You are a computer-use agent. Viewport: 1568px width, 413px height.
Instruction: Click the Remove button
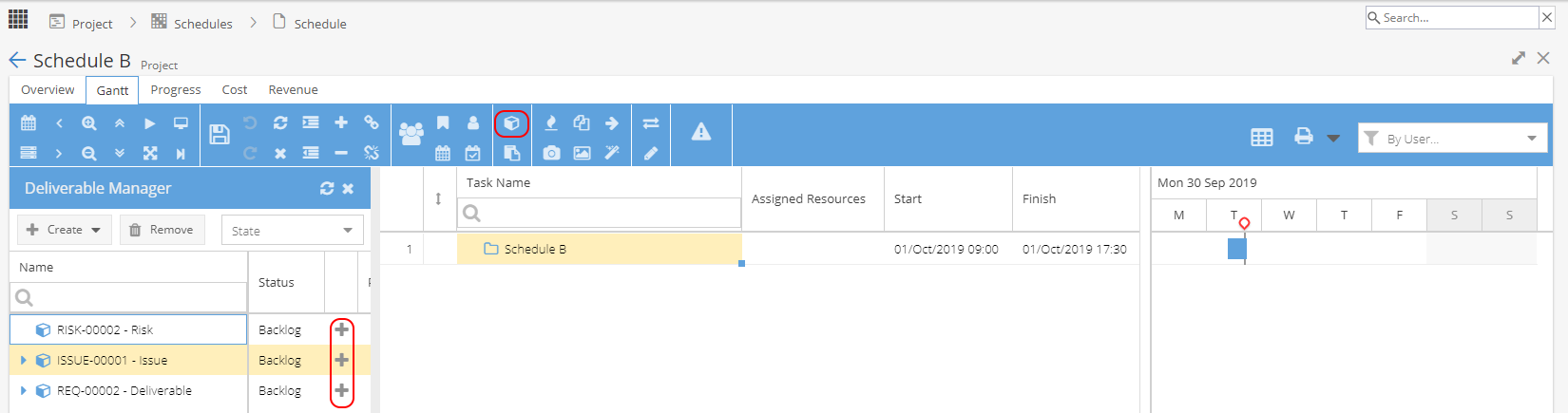point(162,230)
